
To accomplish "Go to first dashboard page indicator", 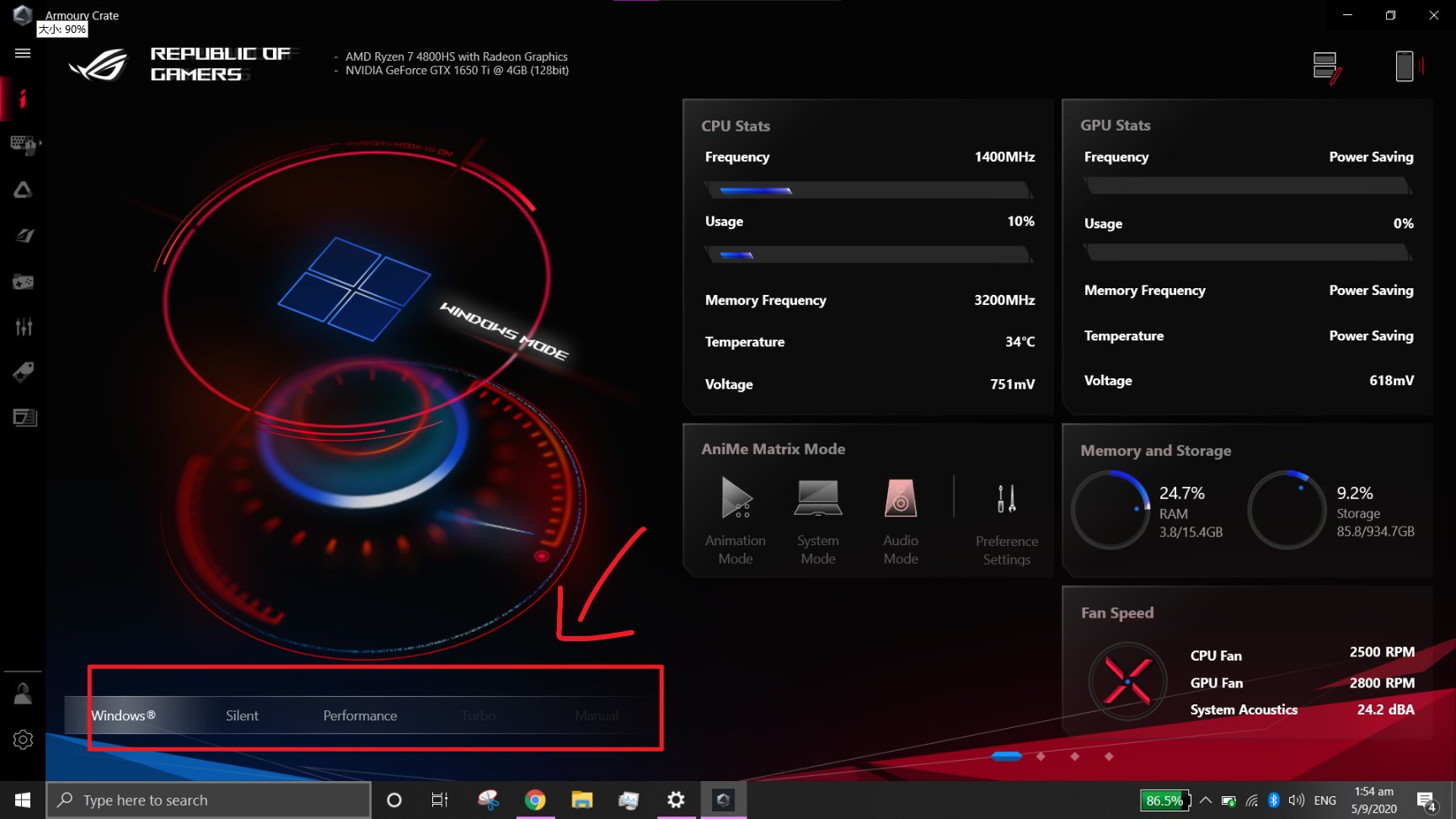I will [x=1007, y=756].
